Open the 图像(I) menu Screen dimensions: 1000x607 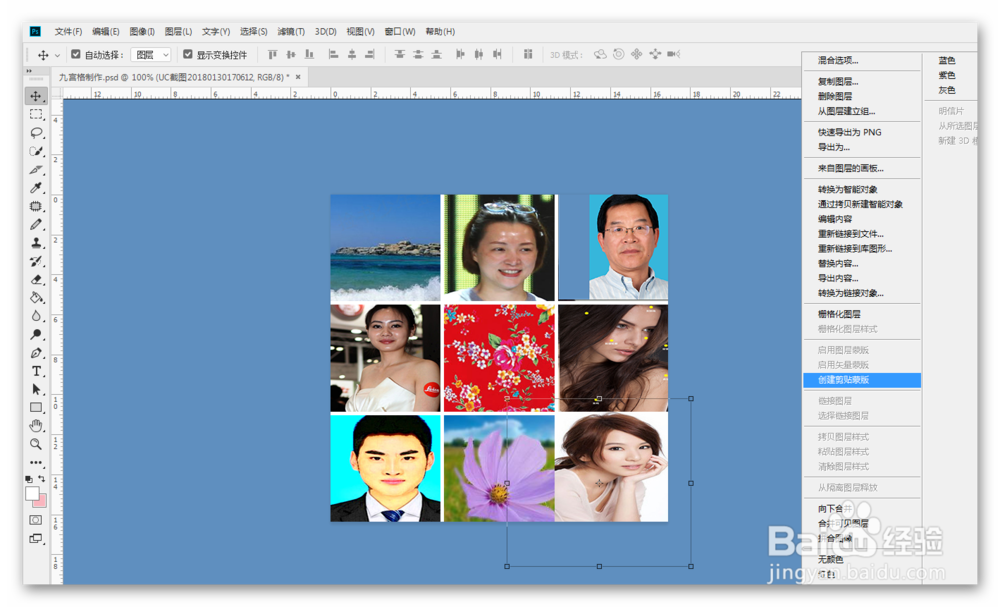[142, 31]
